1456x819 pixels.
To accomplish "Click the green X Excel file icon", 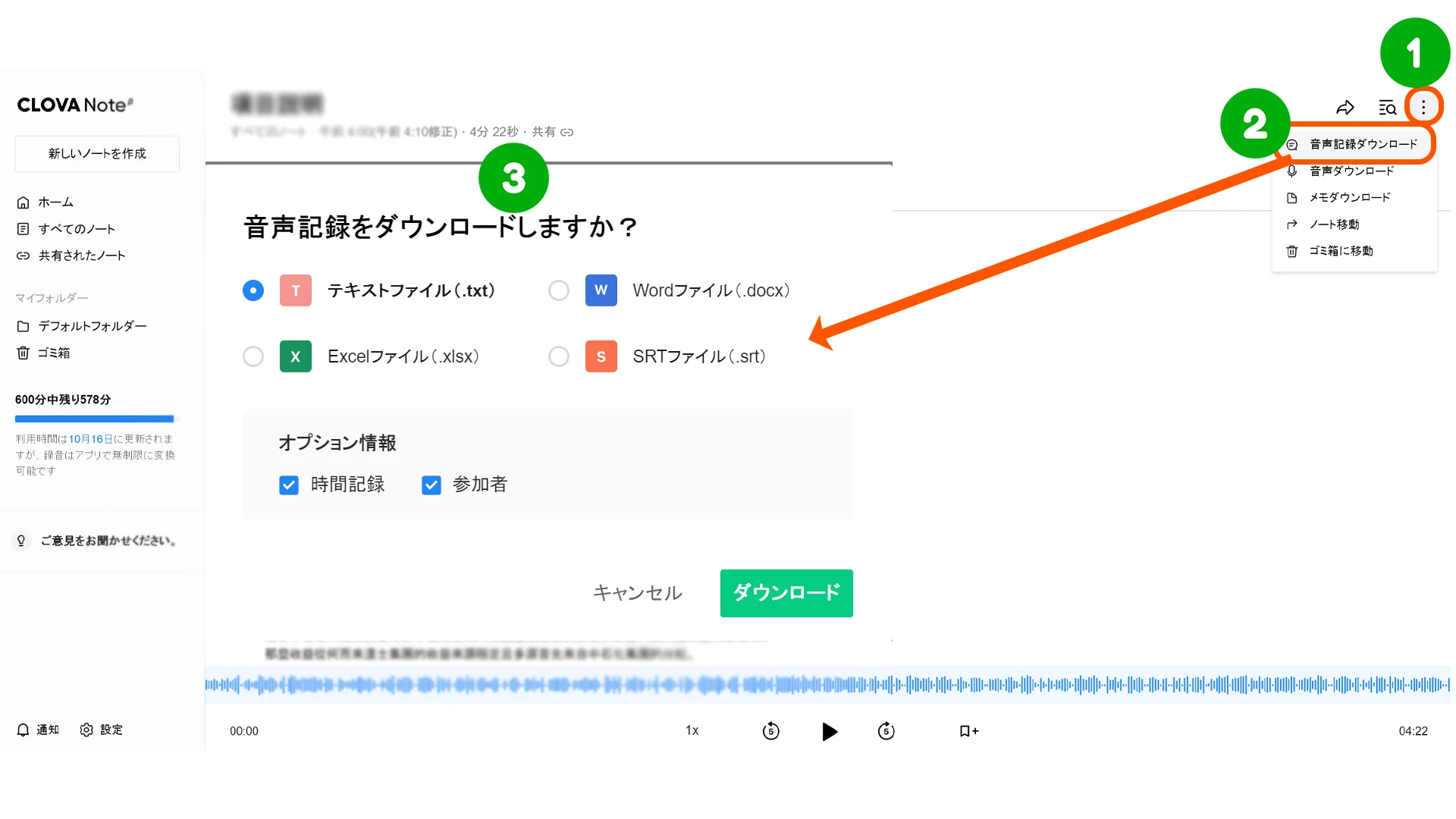I will point(296,356).
